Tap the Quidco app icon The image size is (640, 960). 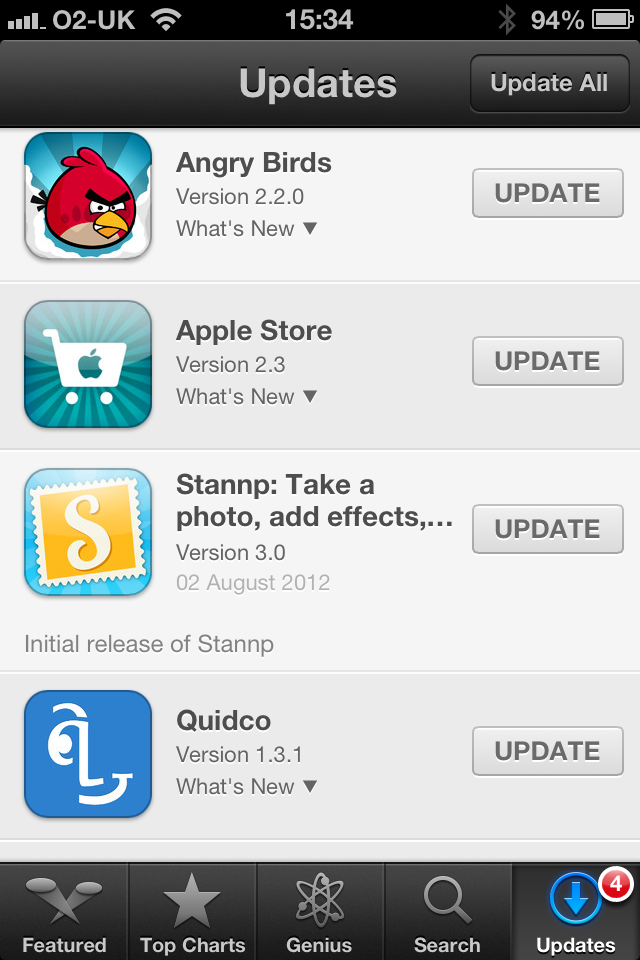(88, 754)
